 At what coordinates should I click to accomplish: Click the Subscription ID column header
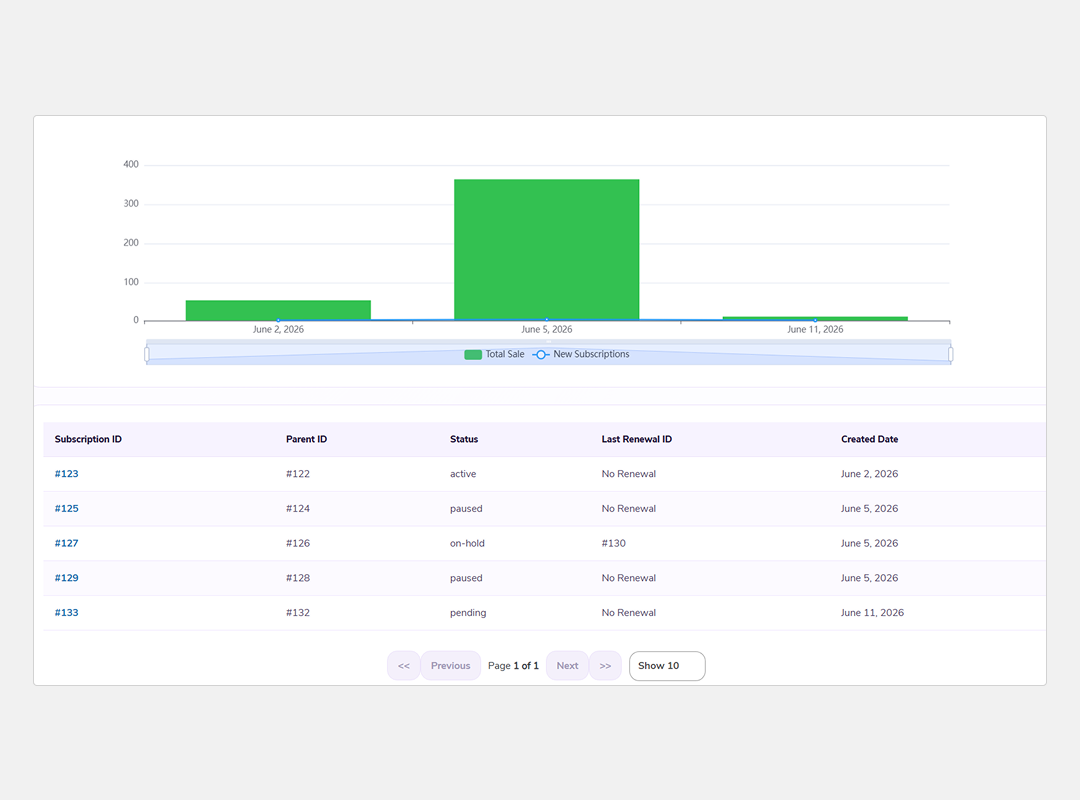pyautogui.click(x=88, y=440)
